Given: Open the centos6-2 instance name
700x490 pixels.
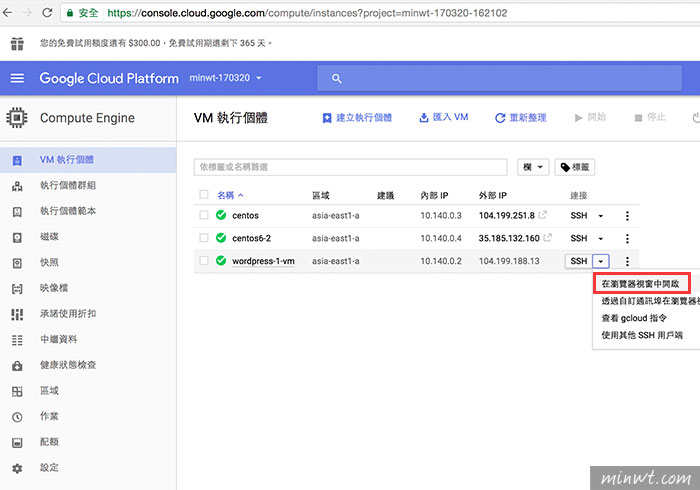Looking at the screenshot, I should pos(251,238).
